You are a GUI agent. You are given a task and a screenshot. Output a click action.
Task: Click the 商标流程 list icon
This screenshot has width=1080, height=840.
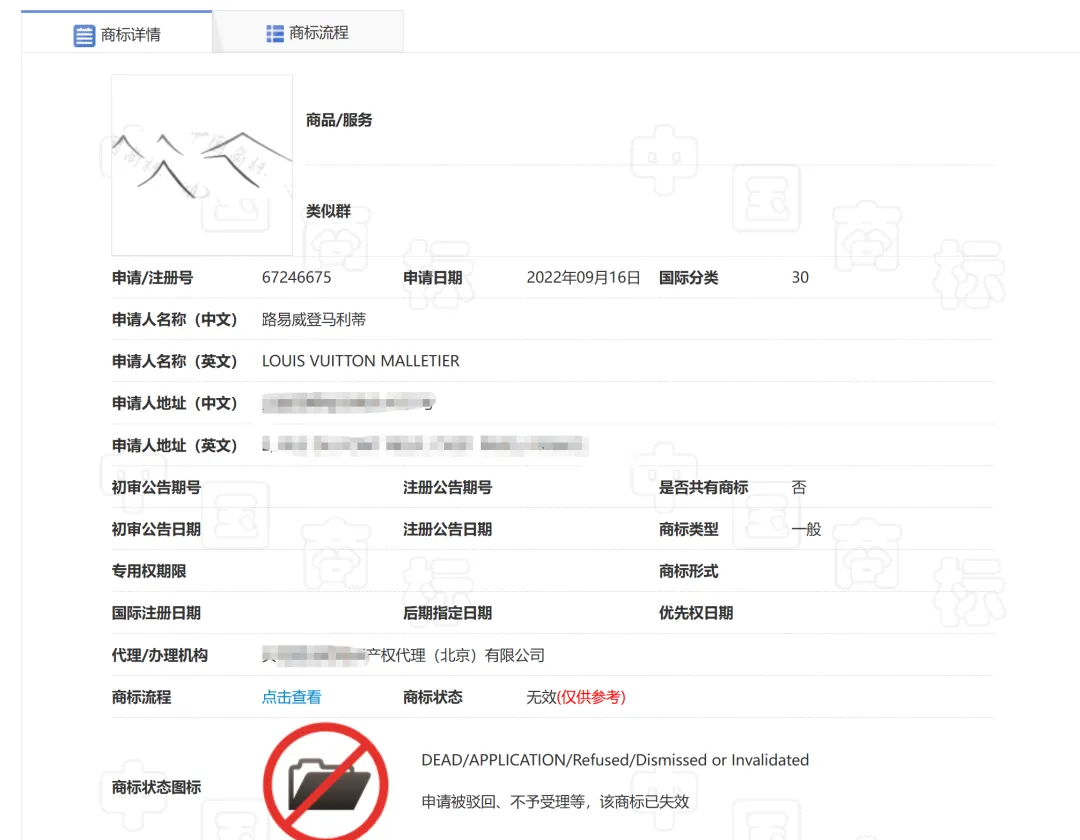(x=275, y=33)
